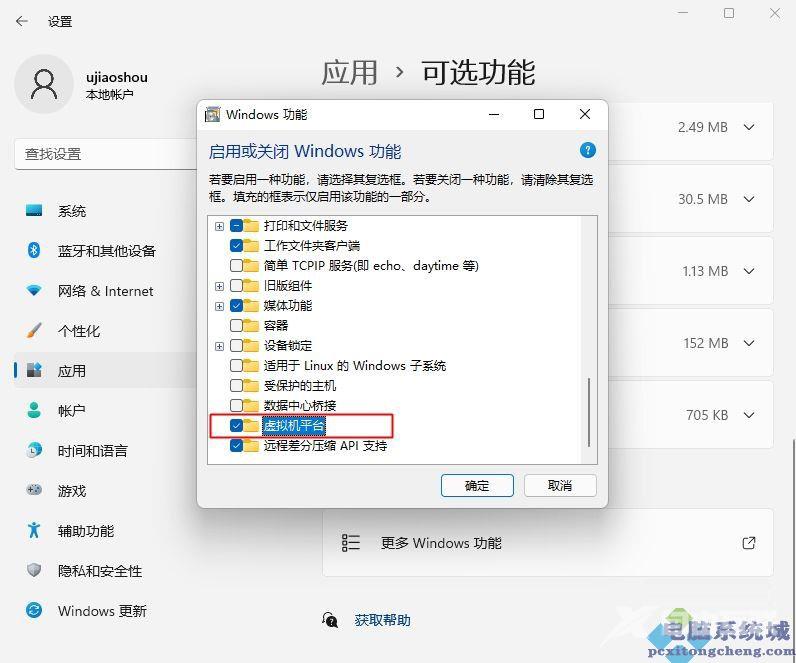Check the 设备锁定 checkbox
796x663 pixels.
[x=236, y=346]
